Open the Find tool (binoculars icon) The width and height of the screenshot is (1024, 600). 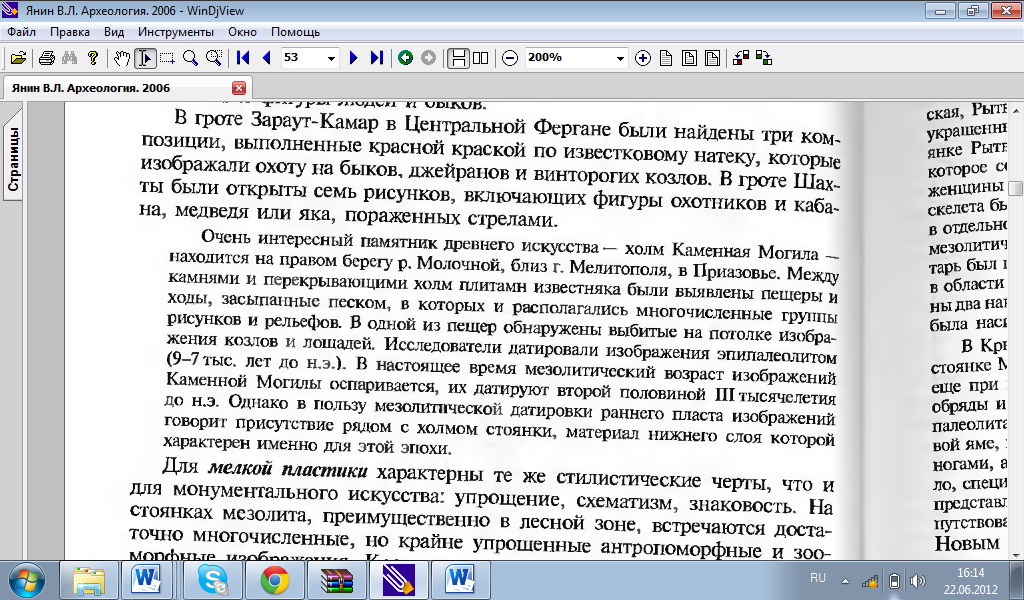click(x=69, y=58)
